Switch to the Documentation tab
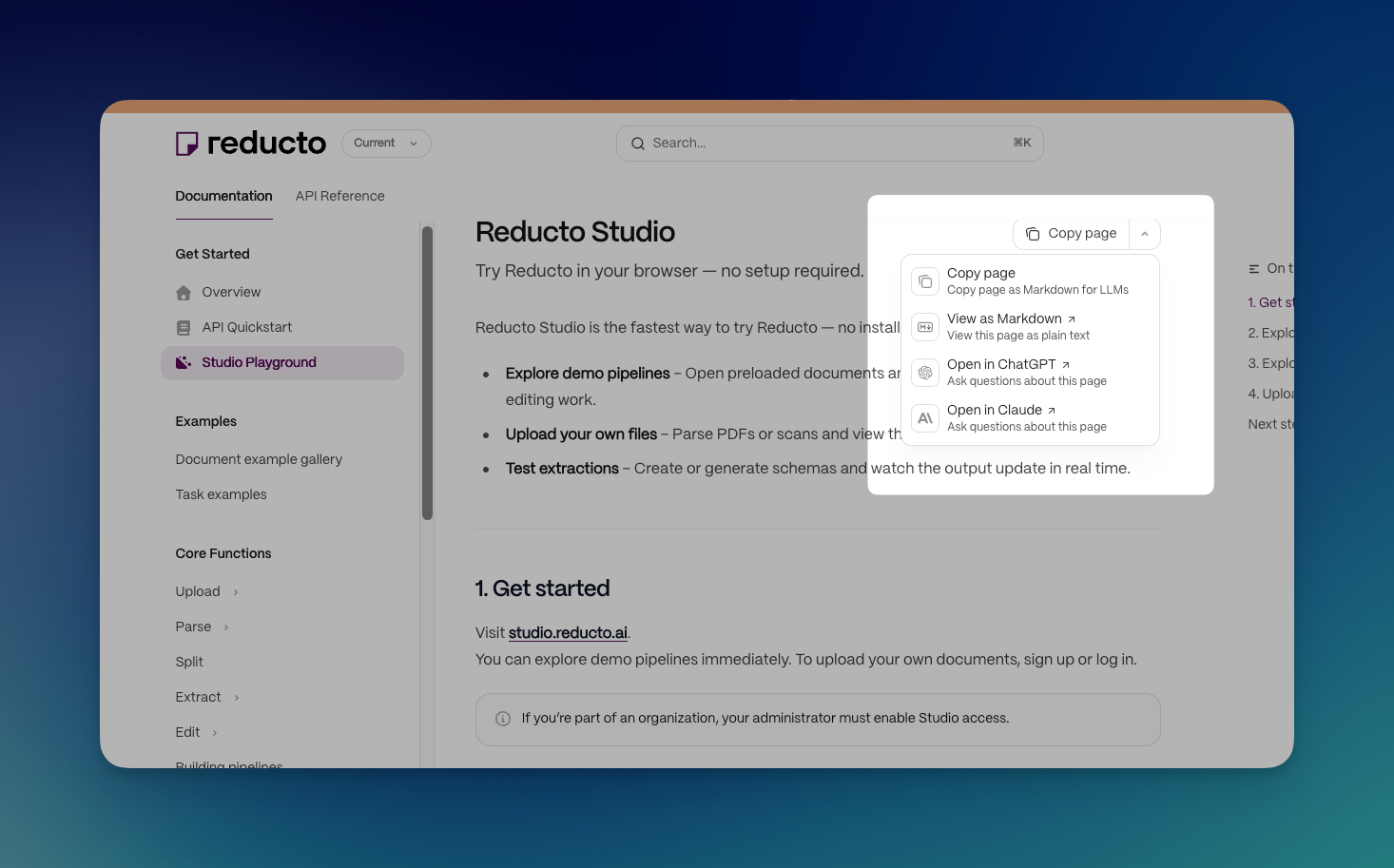The image size is (1394, 868). tap(223, 196)
